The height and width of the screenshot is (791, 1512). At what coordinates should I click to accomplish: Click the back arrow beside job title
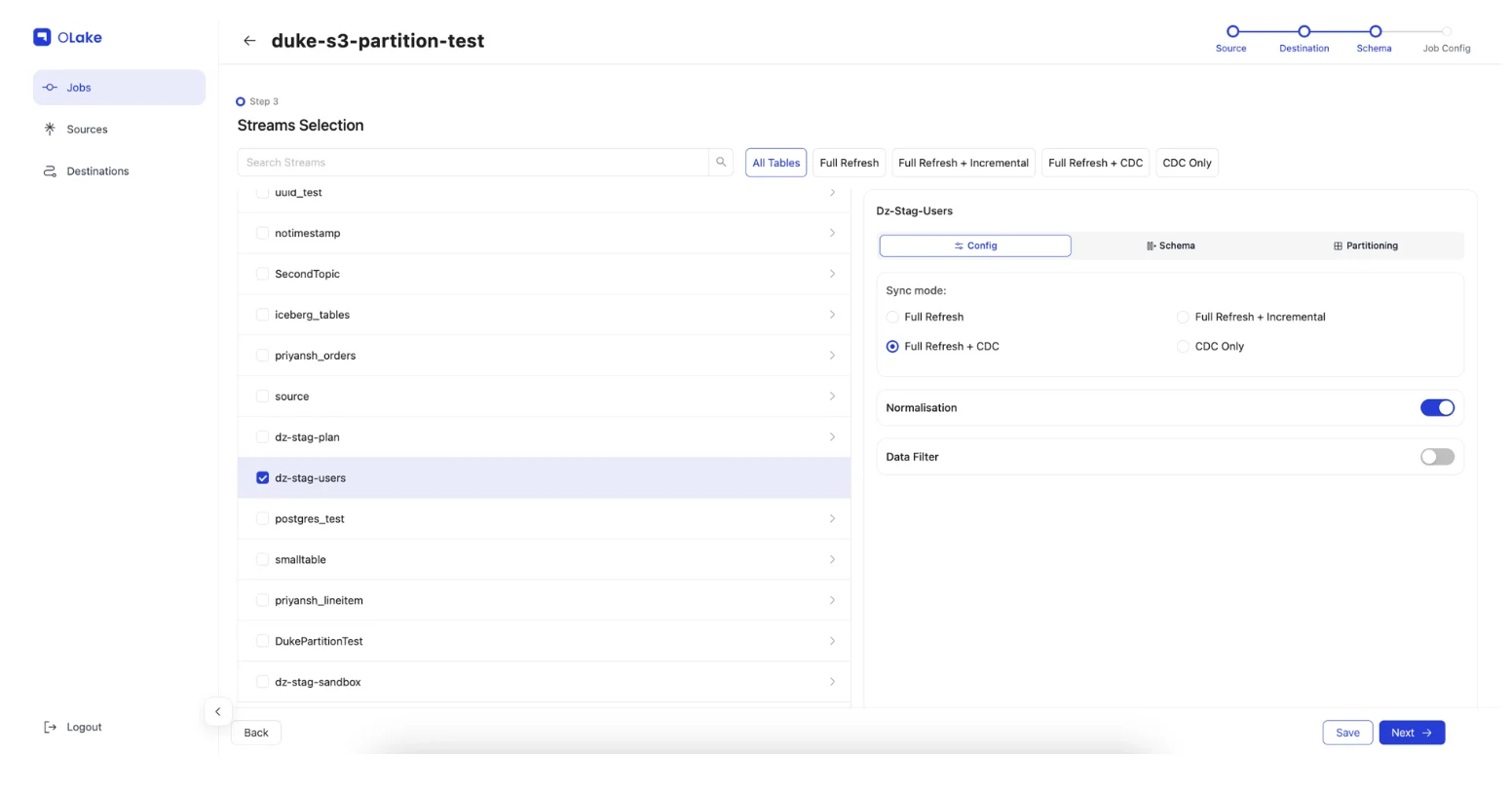click(x=249, y=41)
